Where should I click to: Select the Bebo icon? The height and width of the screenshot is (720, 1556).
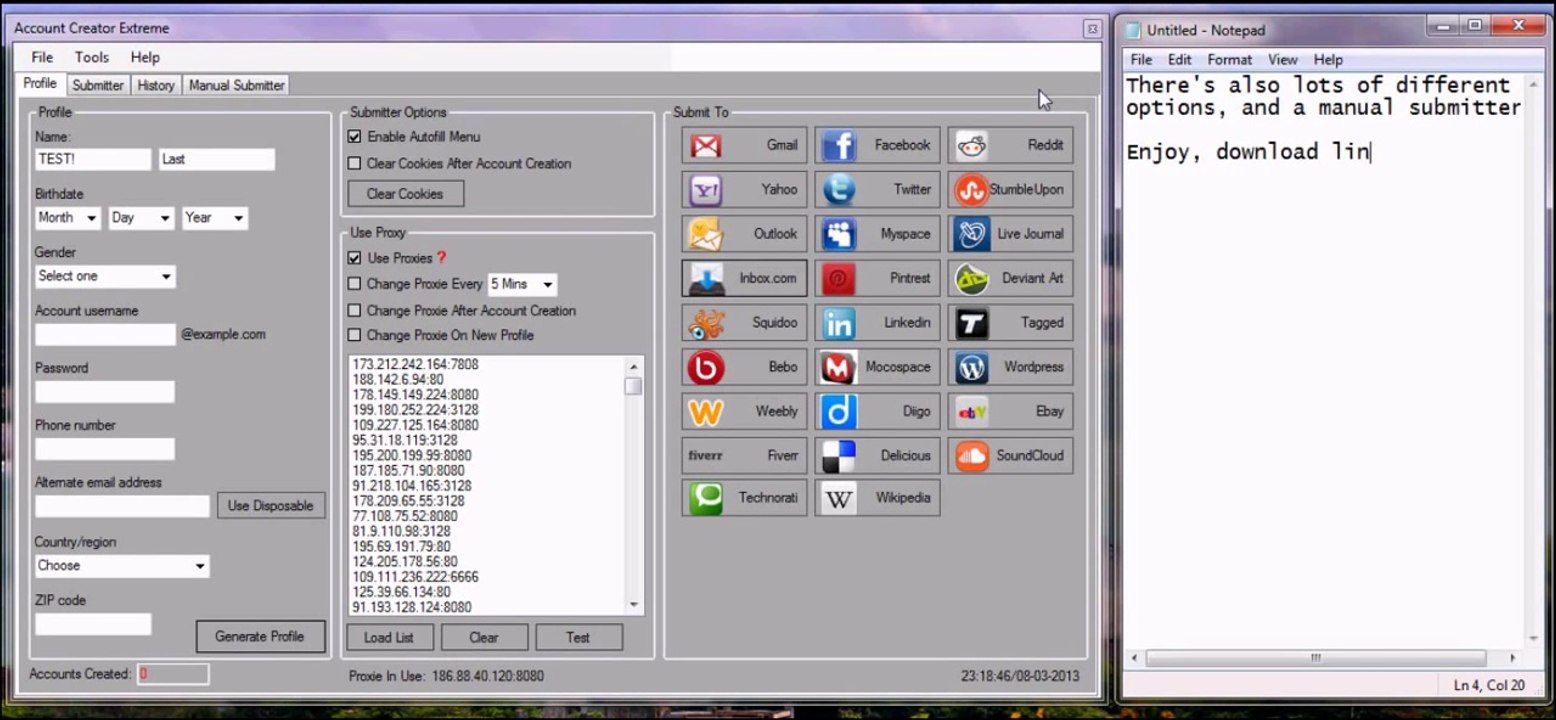(705, 367)
